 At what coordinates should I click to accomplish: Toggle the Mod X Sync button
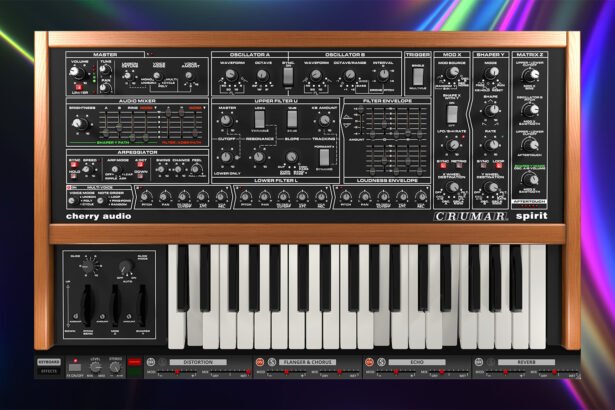[x=442, y=166]
